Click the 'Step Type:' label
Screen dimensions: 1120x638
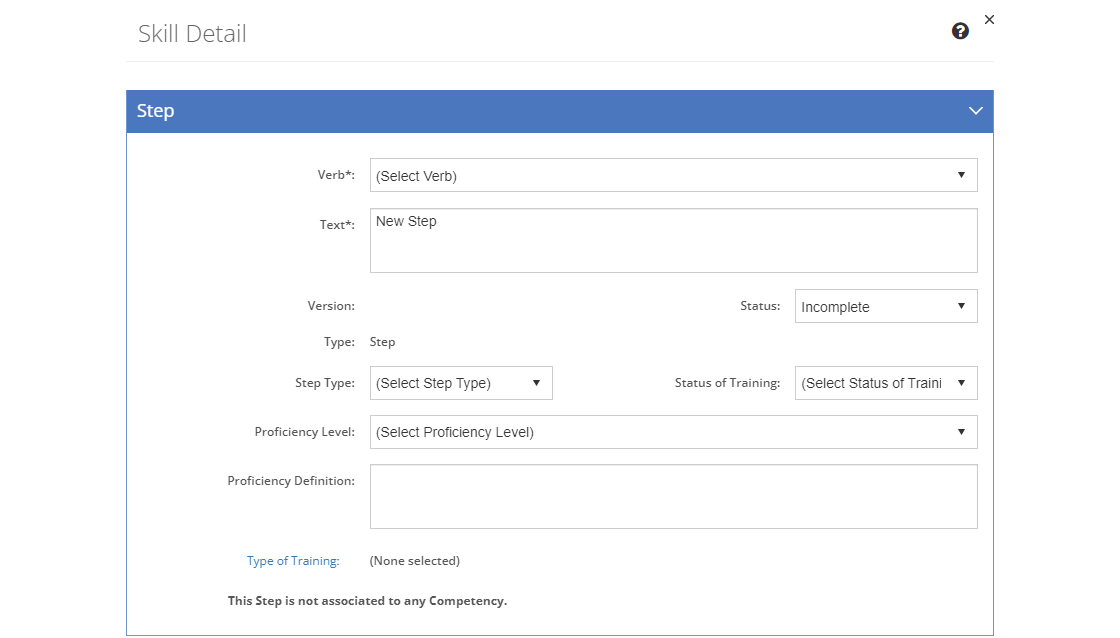(324, 383)
